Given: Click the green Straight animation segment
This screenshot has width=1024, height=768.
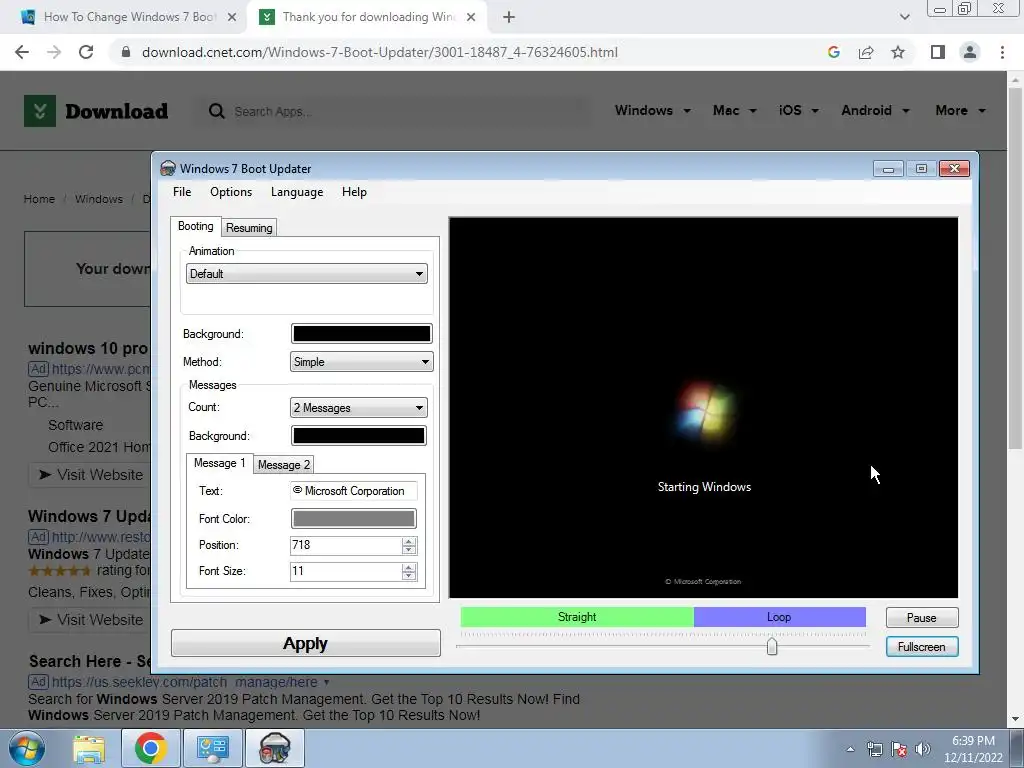Looking at the screenshot, I should pyautogui.click(x=577, y=616).
